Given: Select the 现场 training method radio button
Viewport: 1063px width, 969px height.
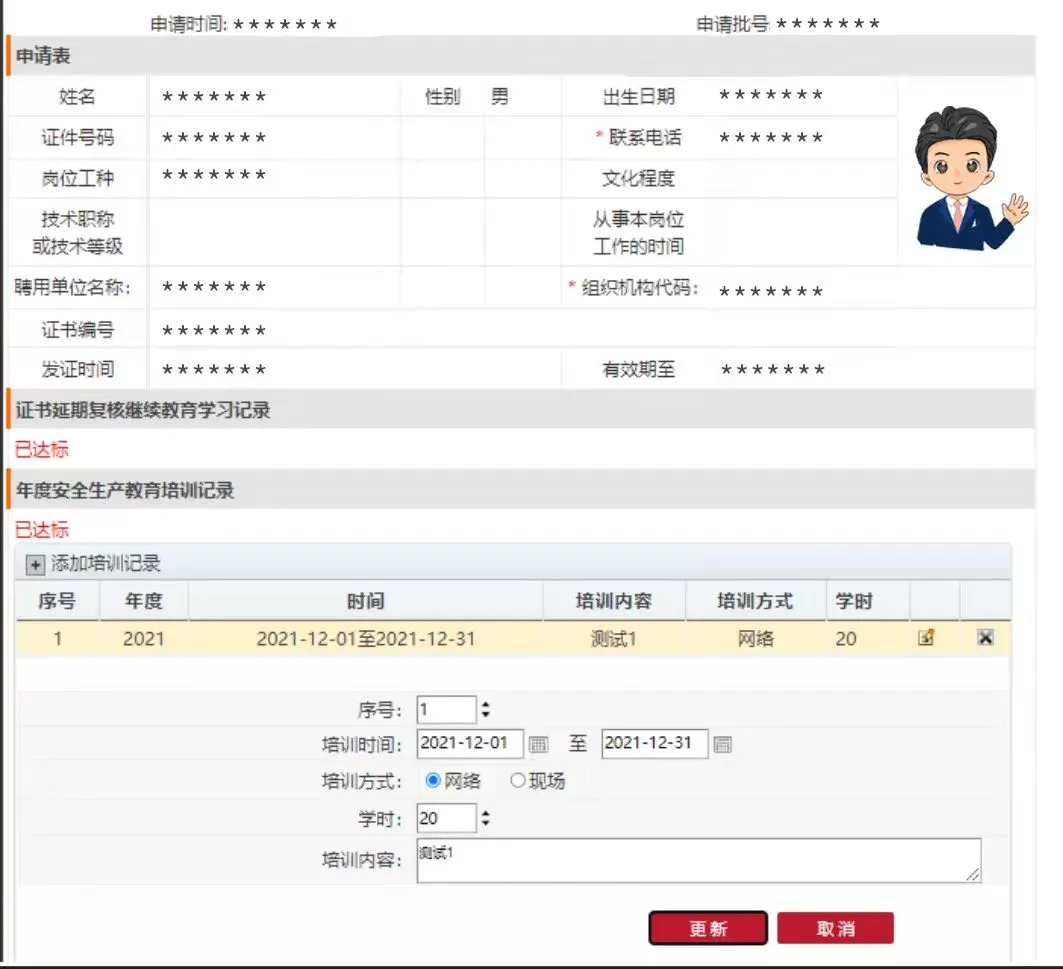Looking at the screenshot, I should pos(516,781).
